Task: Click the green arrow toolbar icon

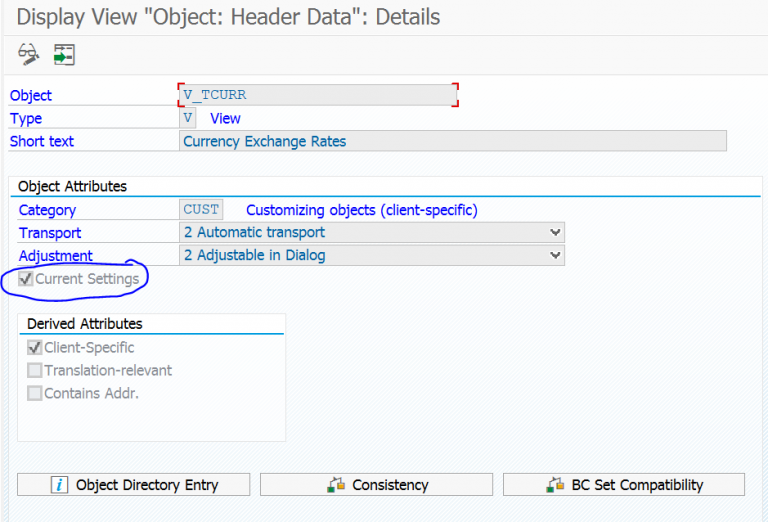Action: point(64,54)
